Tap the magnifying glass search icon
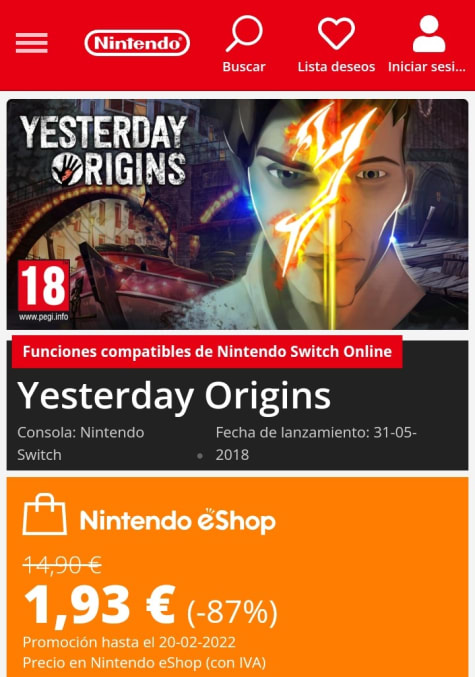475x677 pixels. [x=244, y=34]
